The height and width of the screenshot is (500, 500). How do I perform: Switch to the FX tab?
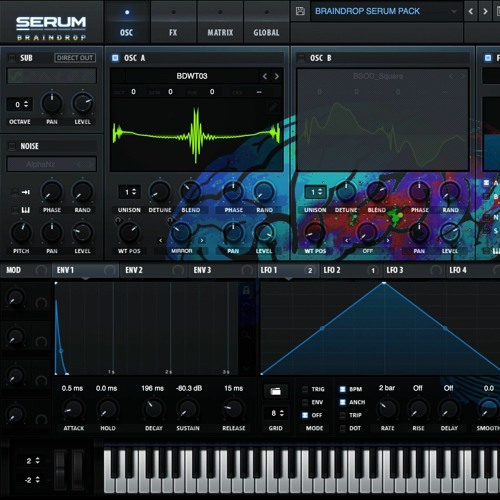pos(173,22)
